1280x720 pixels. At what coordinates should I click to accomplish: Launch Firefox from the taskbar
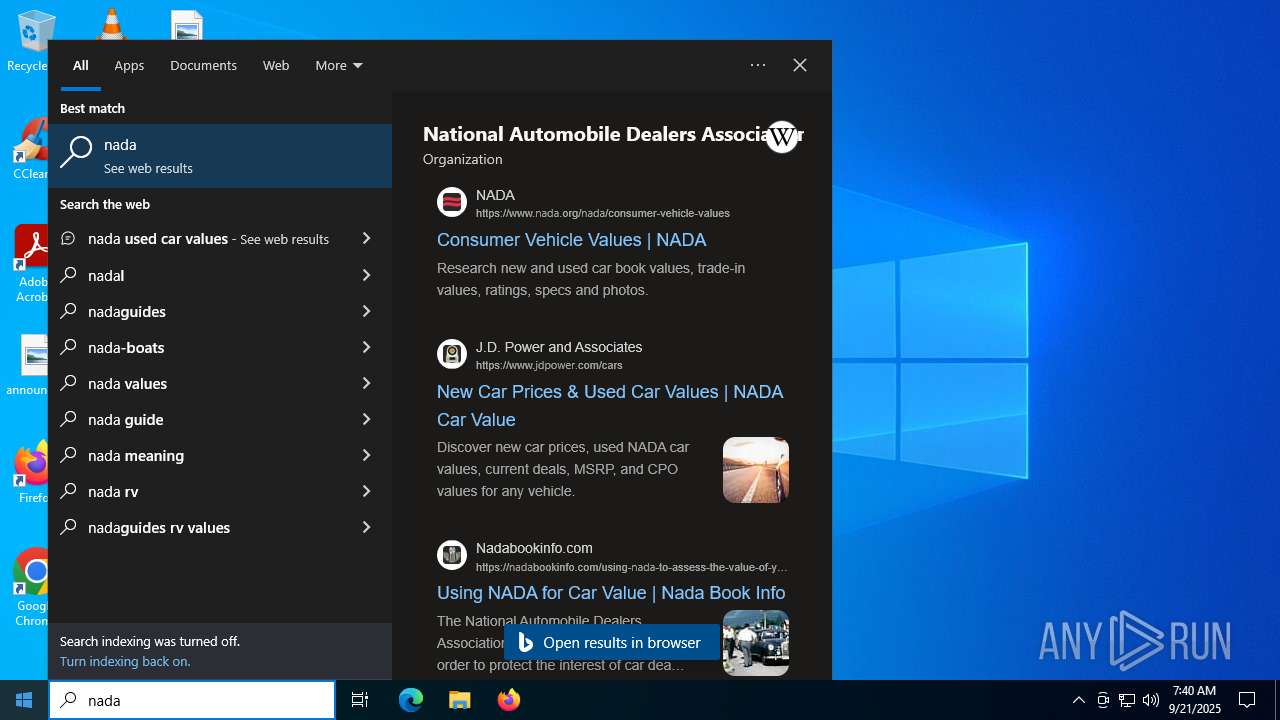pyautogui.click(x=509, y=700)
